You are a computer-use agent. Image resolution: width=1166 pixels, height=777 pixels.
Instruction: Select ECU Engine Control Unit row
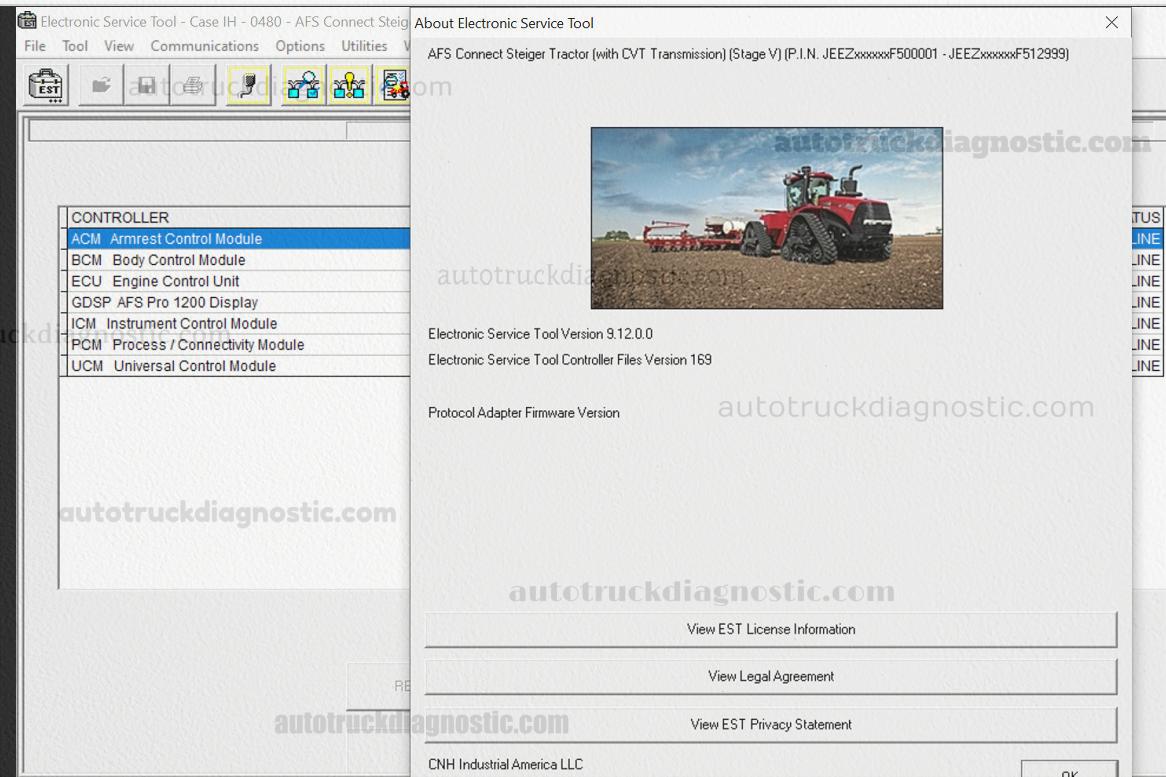(x=238, y=281)
